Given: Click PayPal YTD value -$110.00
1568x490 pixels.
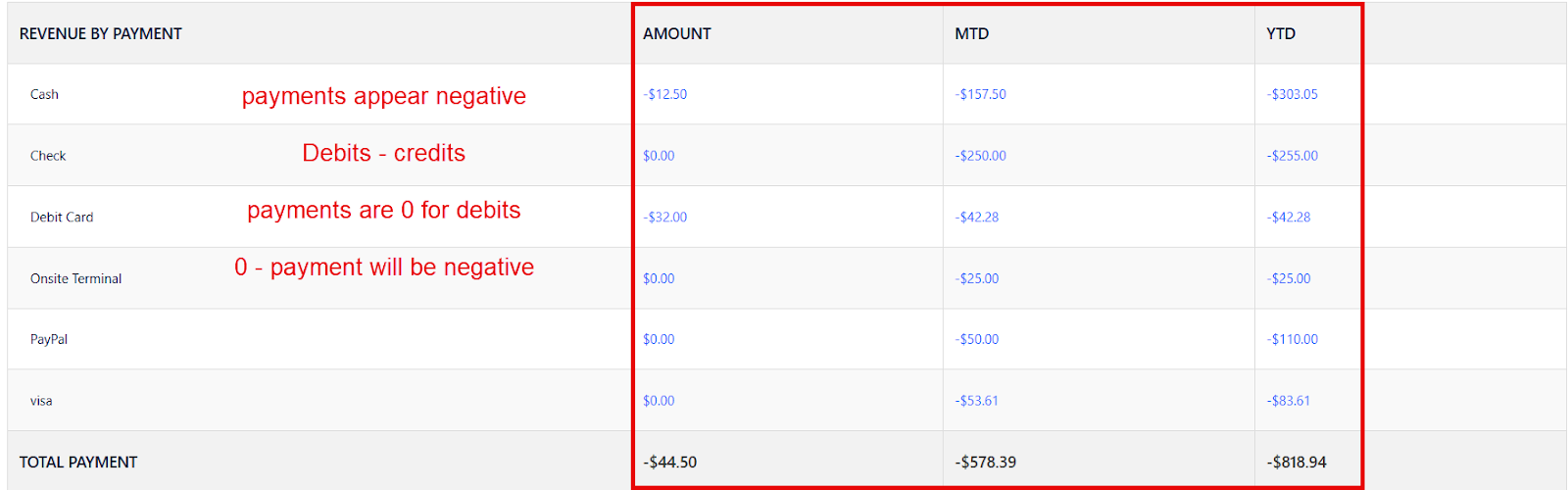Looking at the screenshot, I should 1292,340.
